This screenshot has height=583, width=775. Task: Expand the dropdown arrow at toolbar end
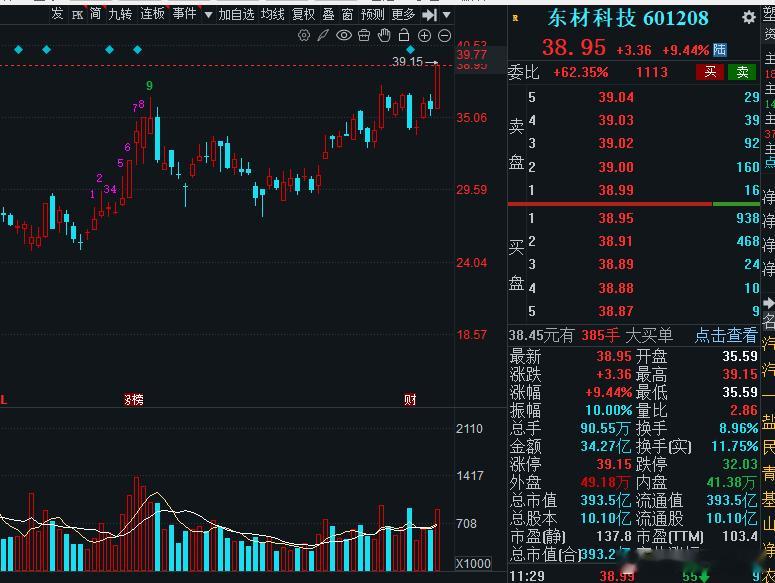coord(446,15)
